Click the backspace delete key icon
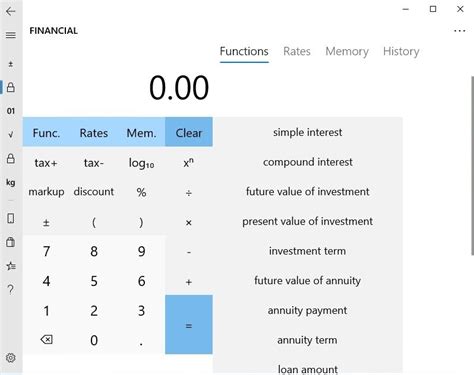Viewport: 474px width, 375px height. (46, 340)
